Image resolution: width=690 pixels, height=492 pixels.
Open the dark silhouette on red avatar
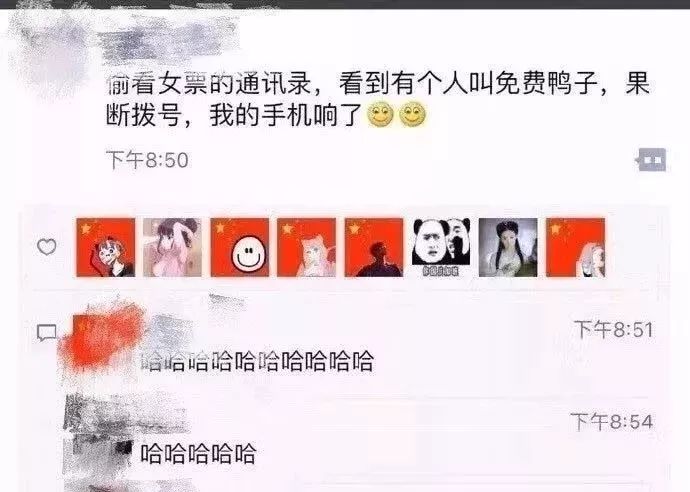click(374, 247)
